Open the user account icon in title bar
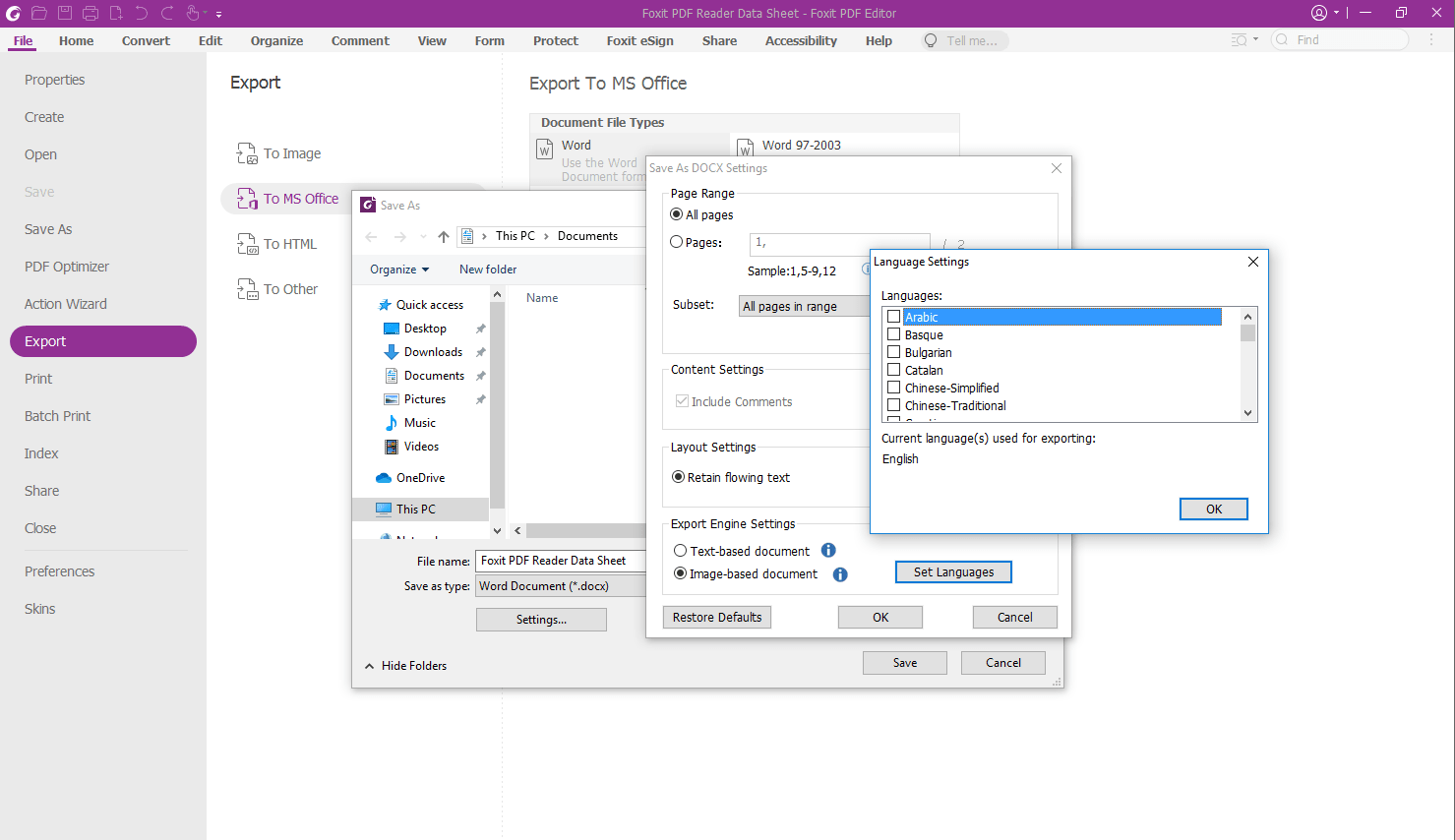This screenshot has width=1455, height=840. pos(1319,13)
